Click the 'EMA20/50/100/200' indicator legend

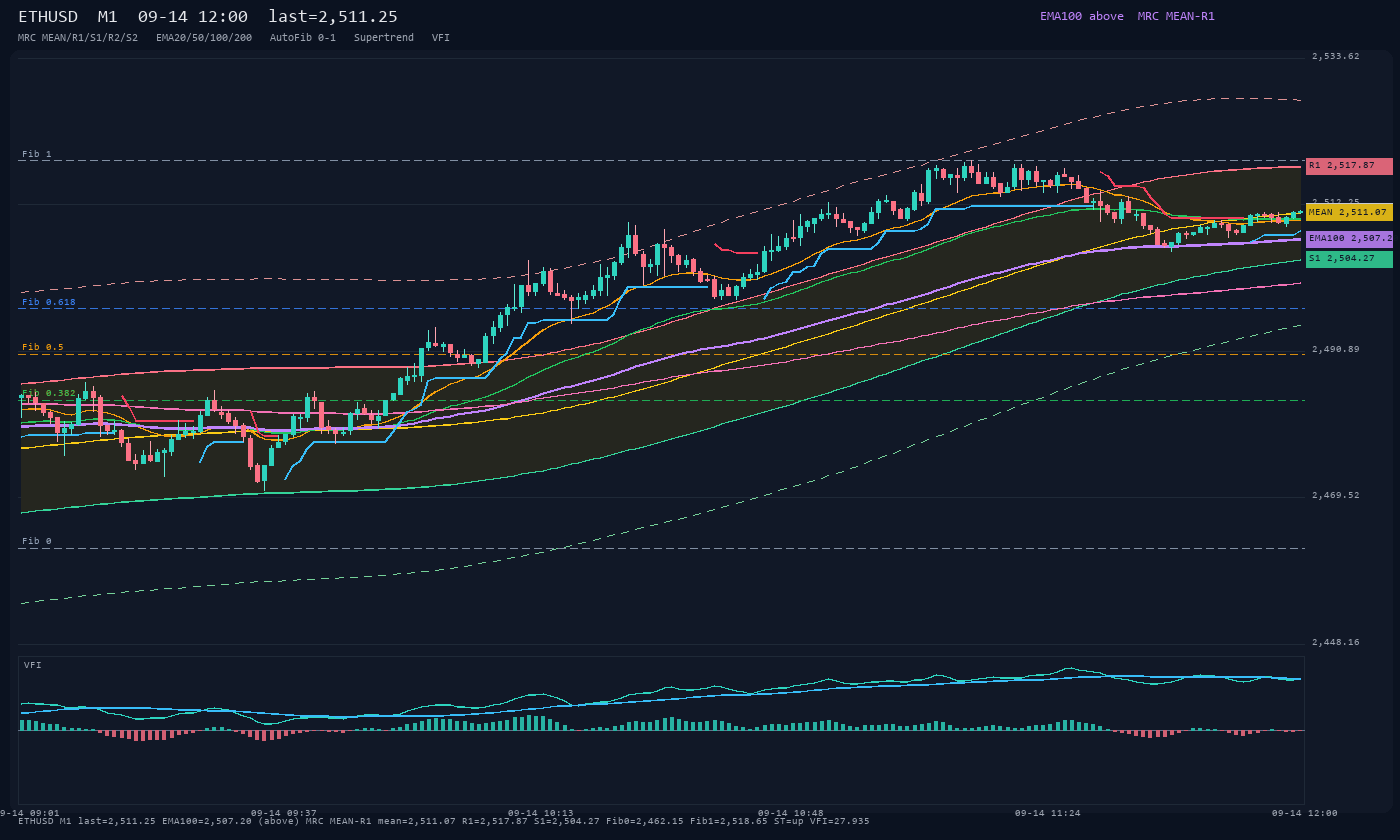click(204, 37)
